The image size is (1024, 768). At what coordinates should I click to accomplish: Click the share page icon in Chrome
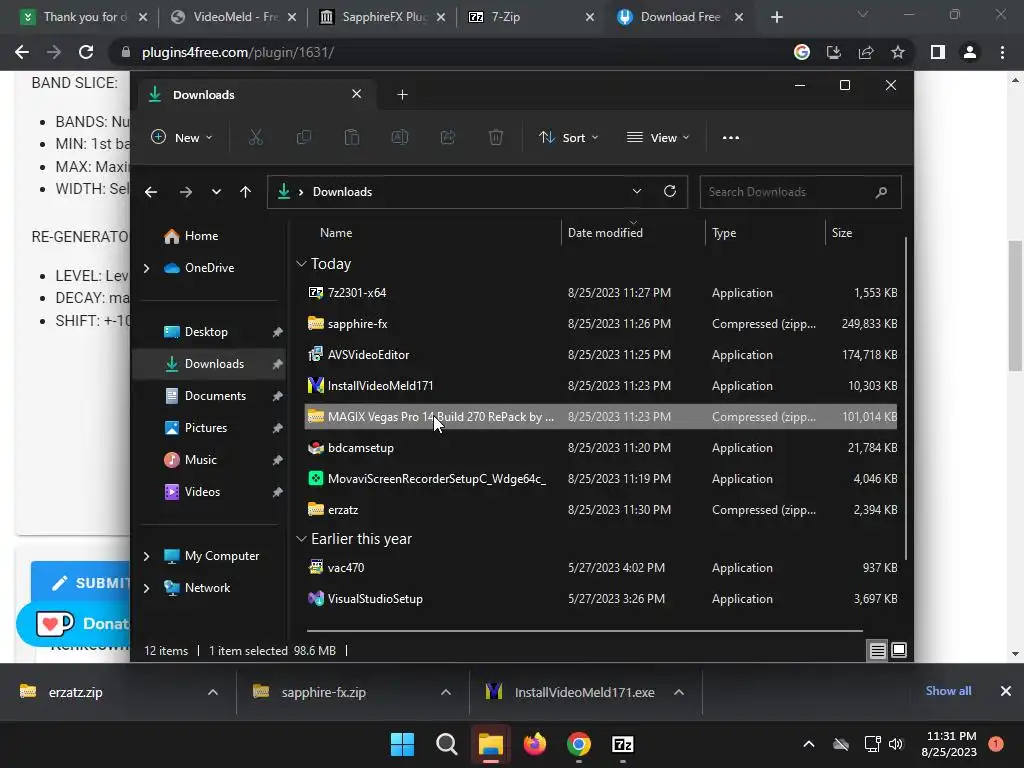pos(866,52)
